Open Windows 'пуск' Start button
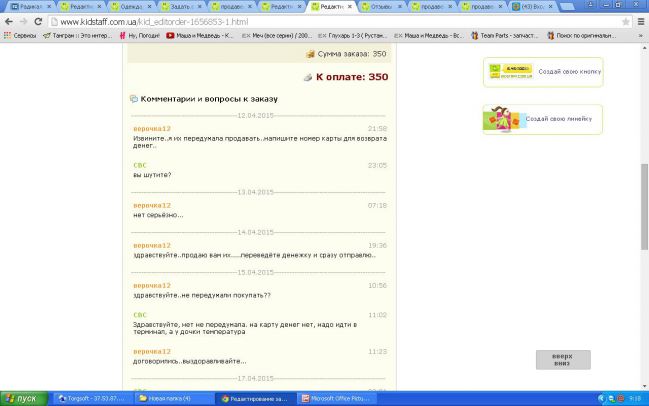 (x=21, y=398)
